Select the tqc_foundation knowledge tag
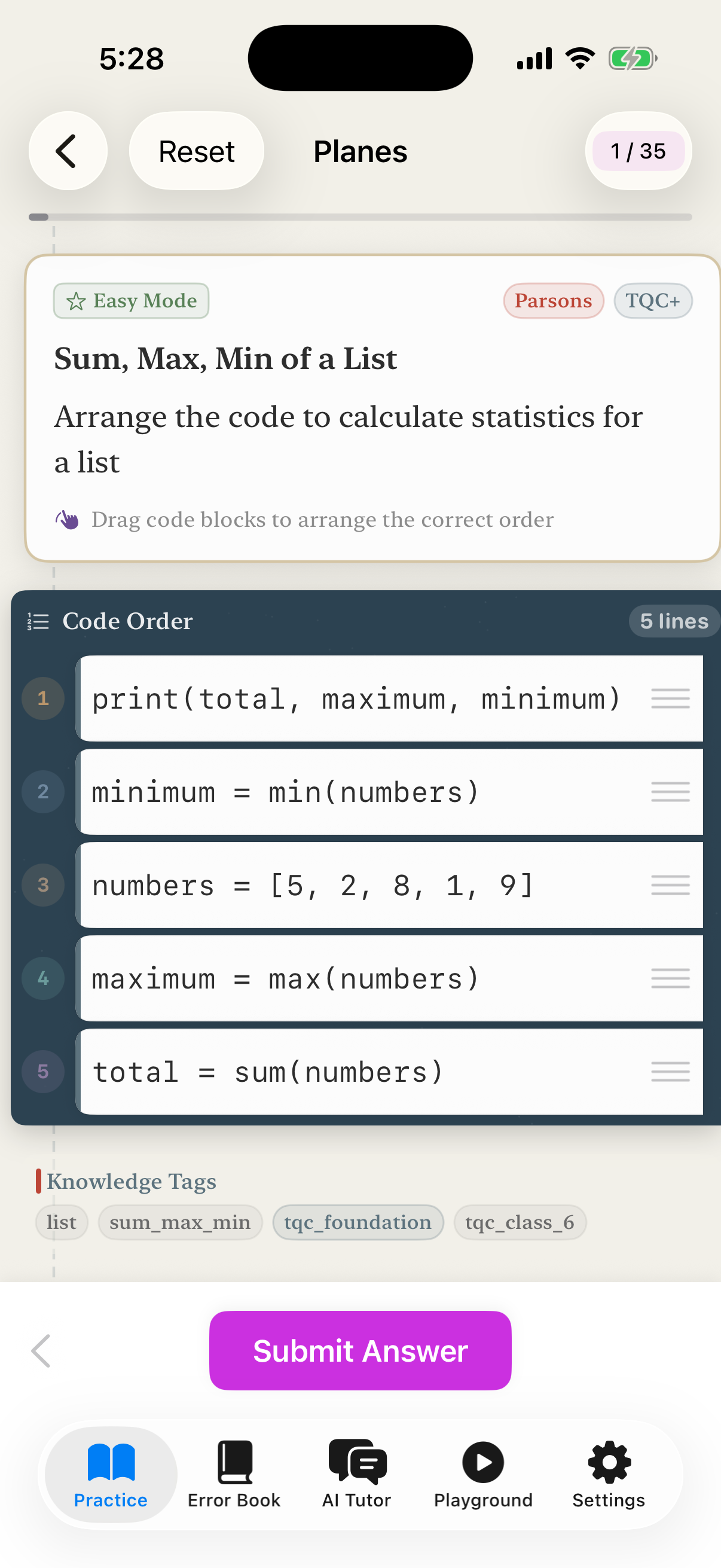 [358, 1222]
